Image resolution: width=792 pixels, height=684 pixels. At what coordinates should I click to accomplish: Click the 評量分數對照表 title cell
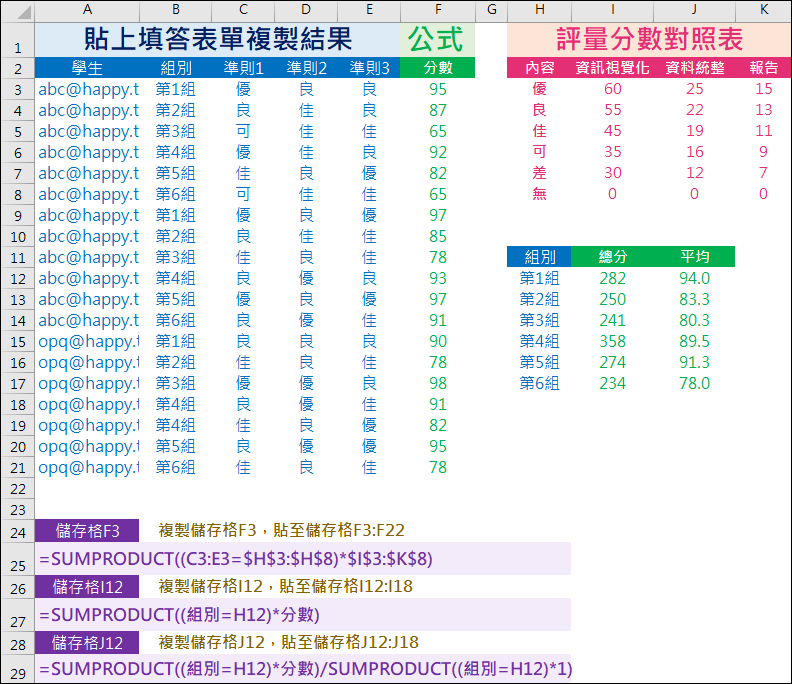(649, 40)
